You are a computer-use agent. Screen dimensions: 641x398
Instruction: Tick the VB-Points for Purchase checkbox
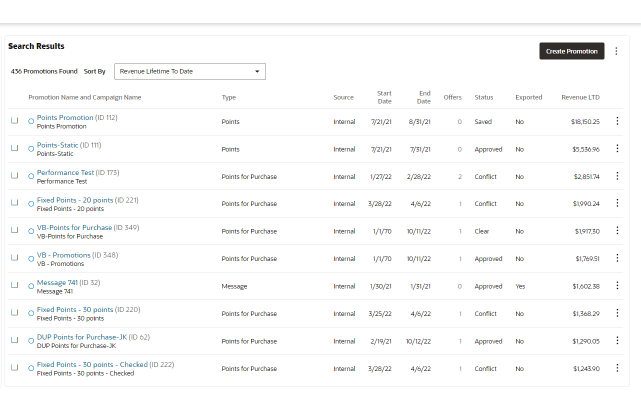coord(15,230)
